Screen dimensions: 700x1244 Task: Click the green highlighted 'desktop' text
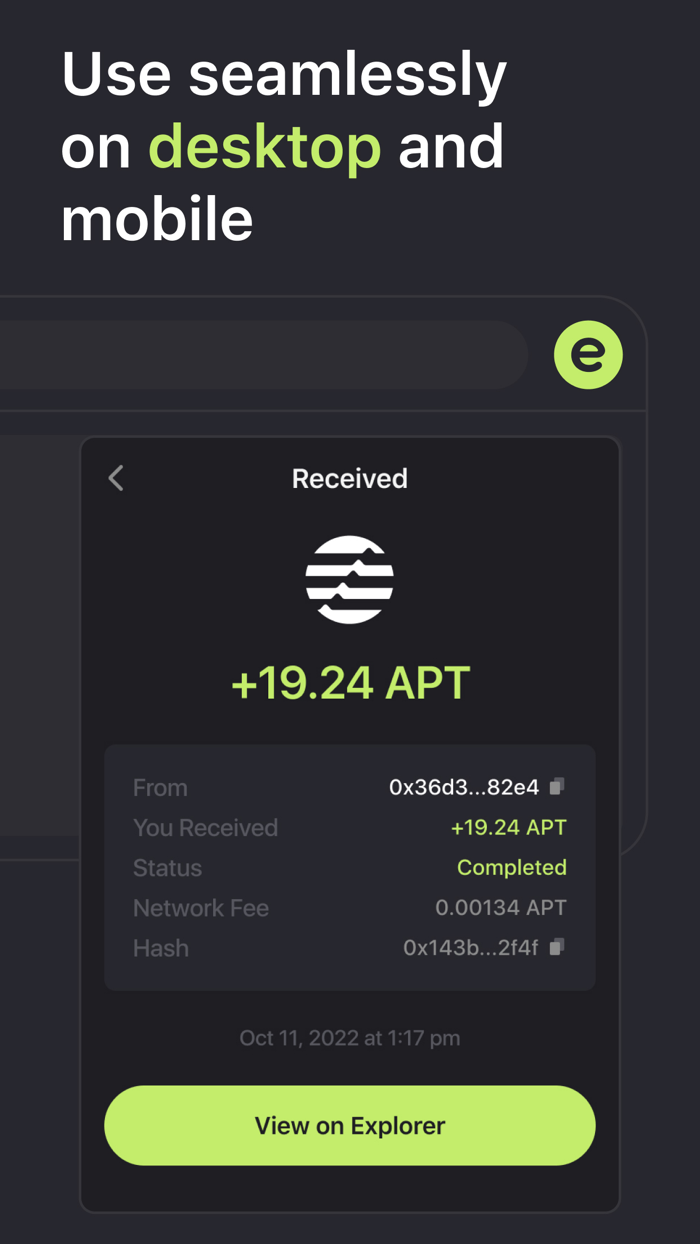(x=264, y=146)
